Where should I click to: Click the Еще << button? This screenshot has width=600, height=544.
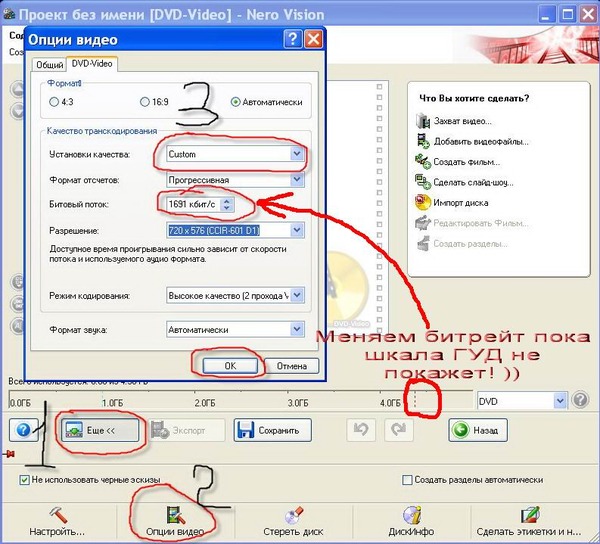pos(100,430)
